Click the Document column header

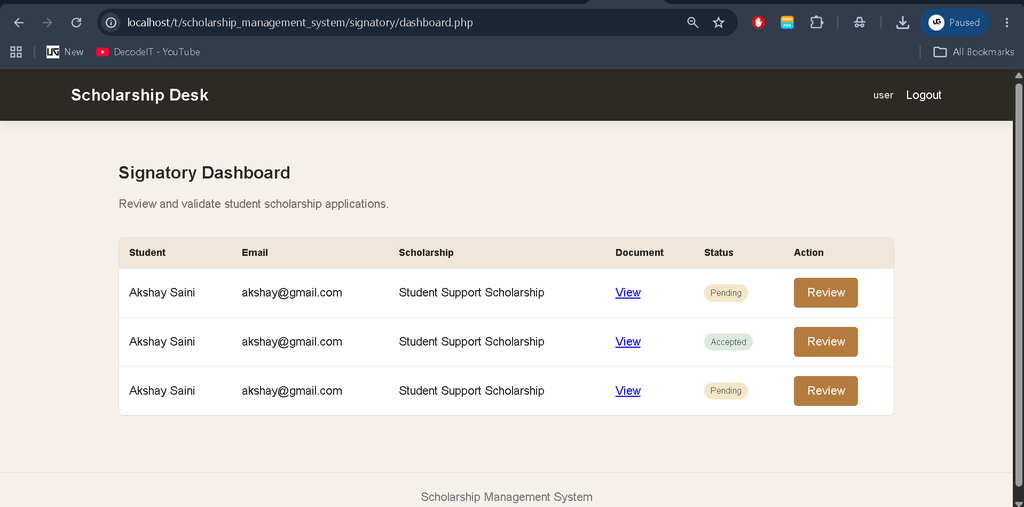click(639, 253)
